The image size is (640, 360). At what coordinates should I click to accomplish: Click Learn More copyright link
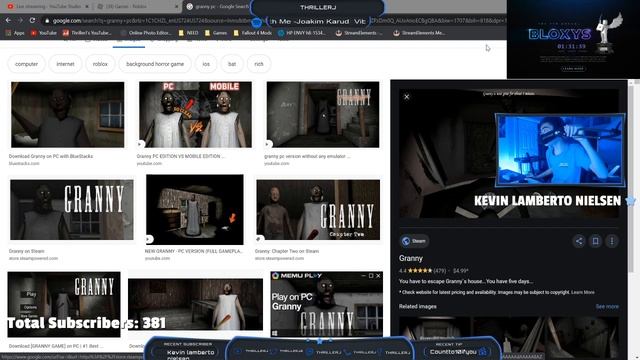(x=583, y=292)
